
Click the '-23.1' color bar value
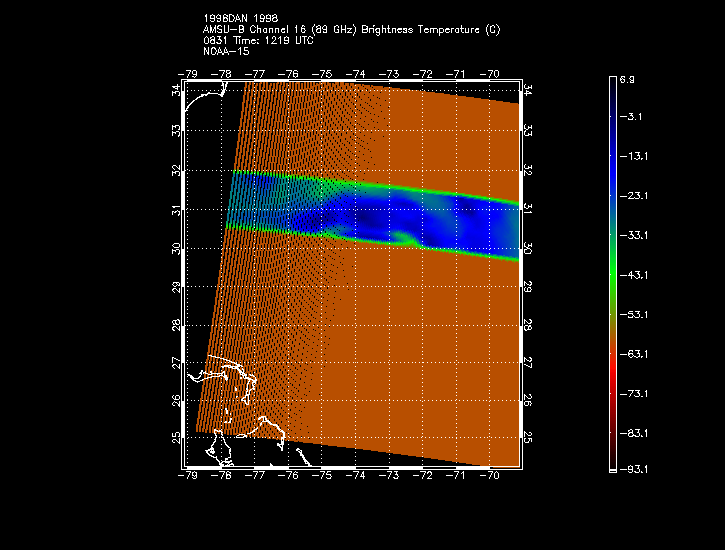(634, 196)
